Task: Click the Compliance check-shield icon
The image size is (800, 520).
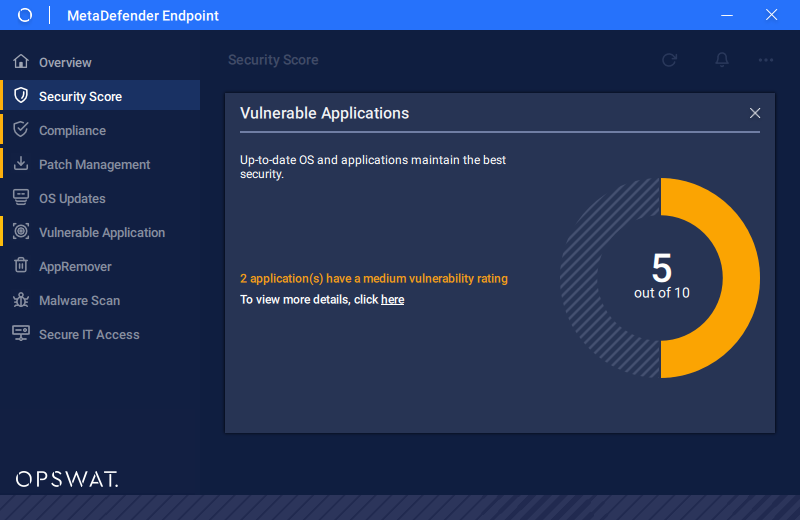Action: [x=21, y=130]
